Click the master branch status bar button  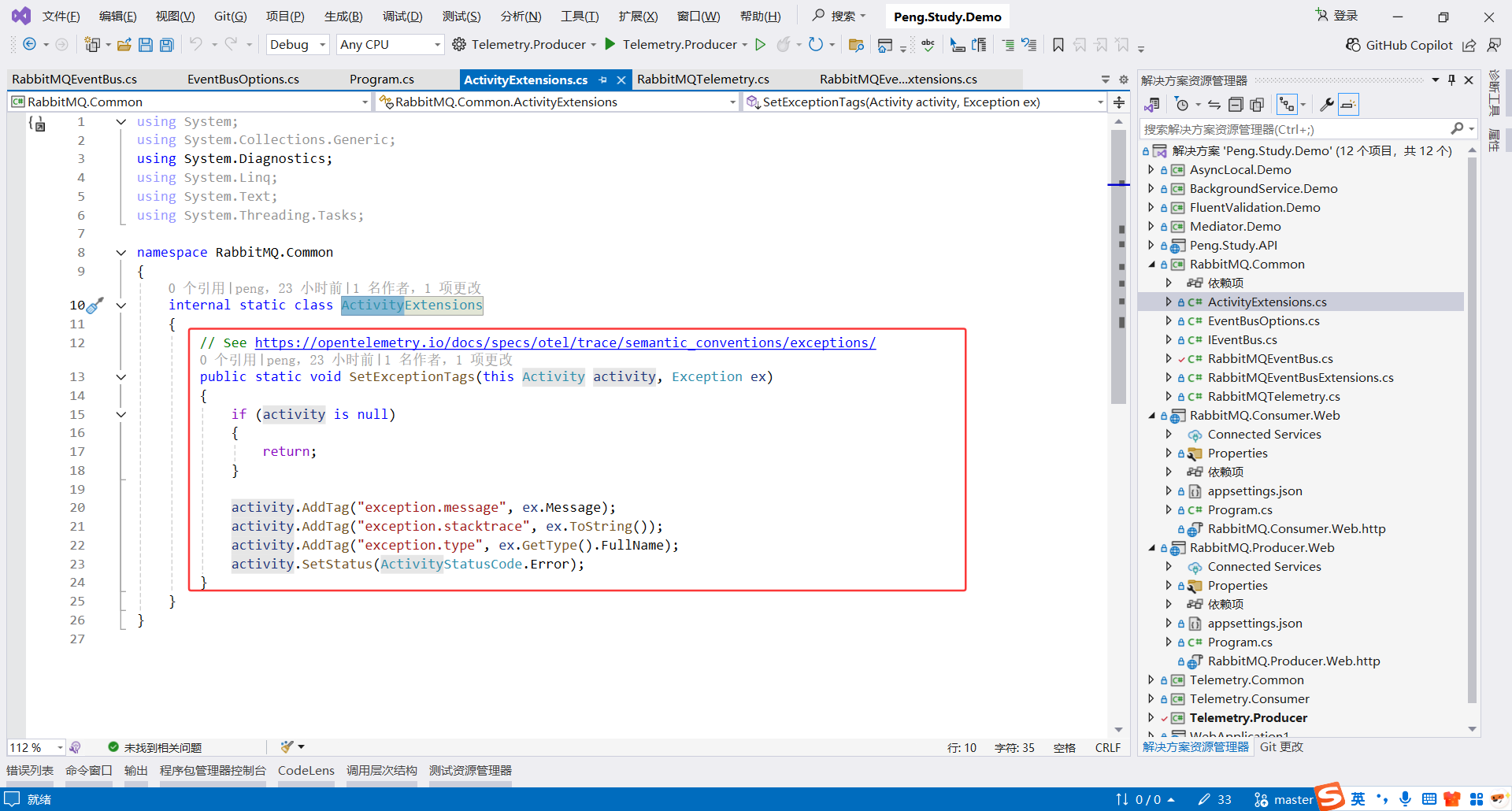[x=1284, y=799]
